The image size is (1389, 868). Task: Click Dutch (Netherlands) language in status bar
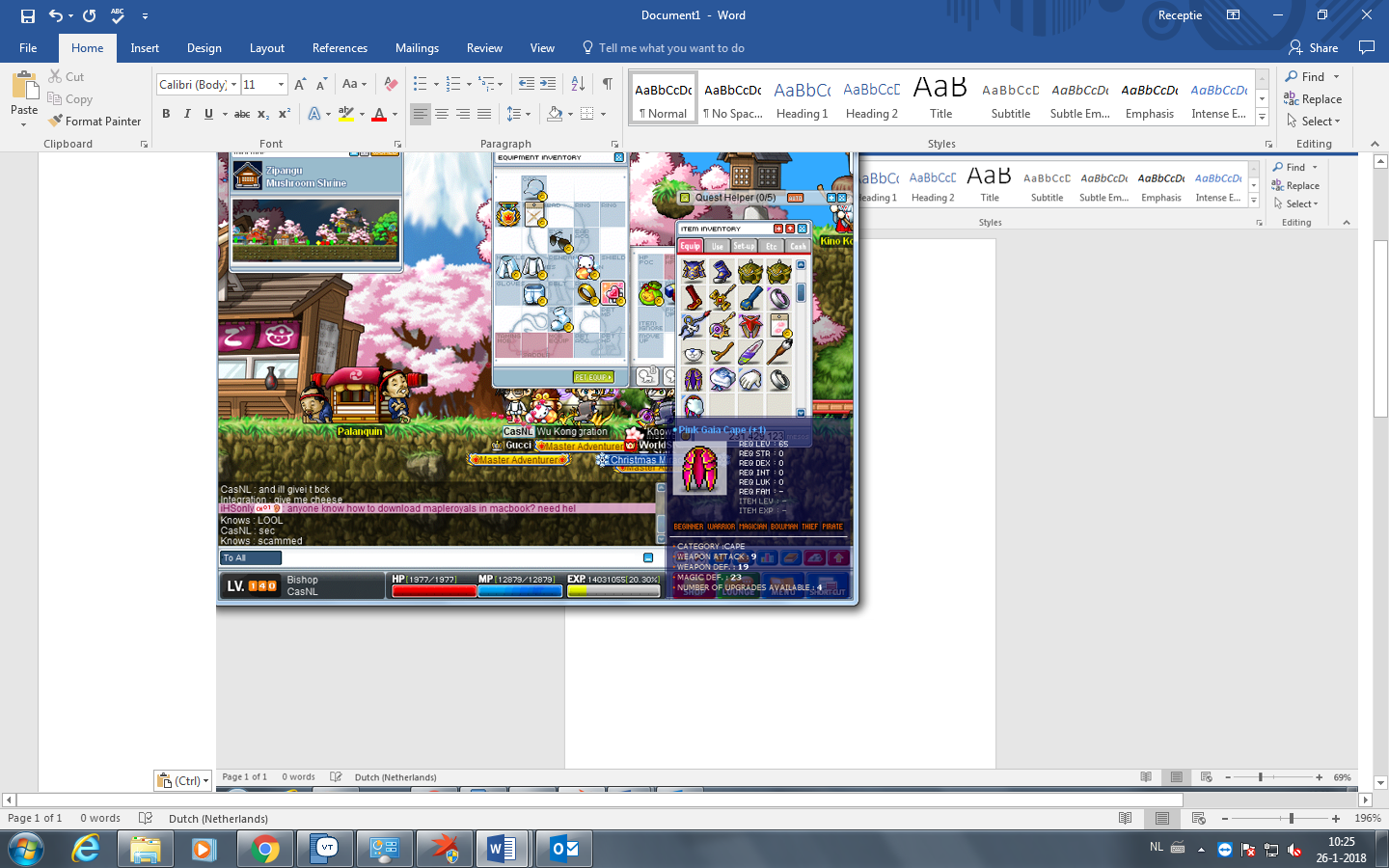tap(218, 818)
